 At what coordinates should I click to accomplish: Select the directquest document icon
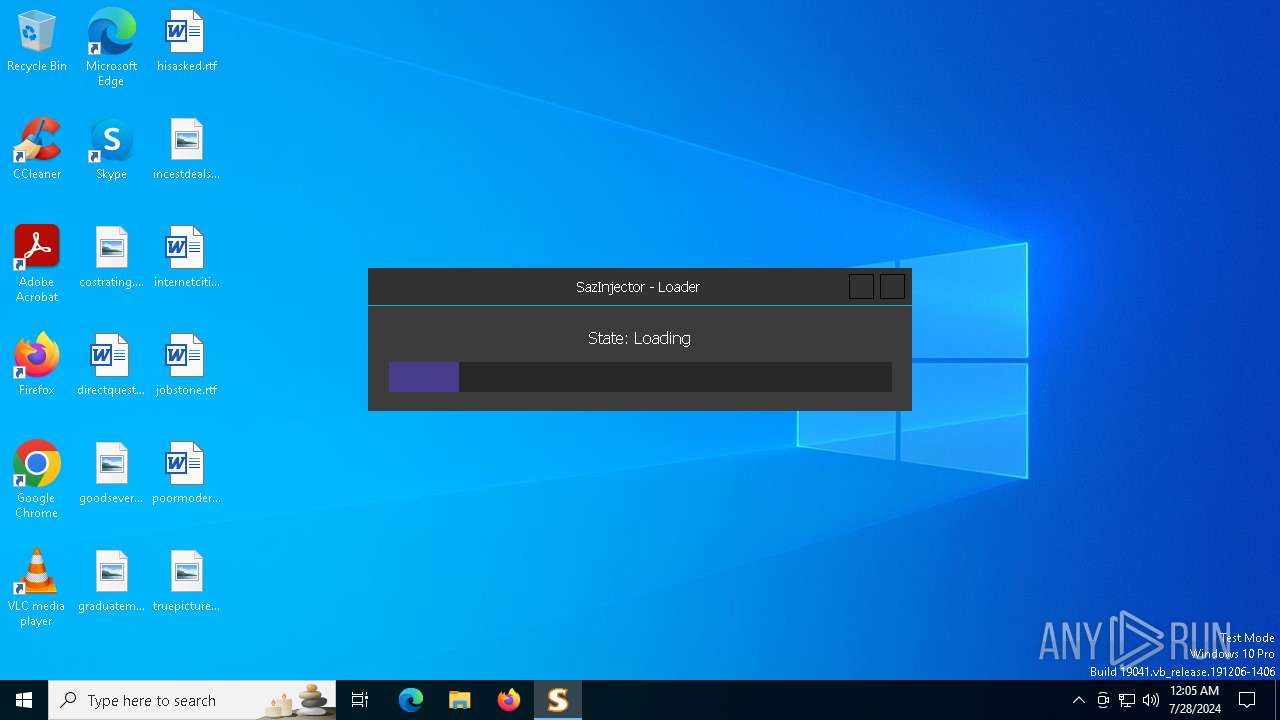point(111,366)
